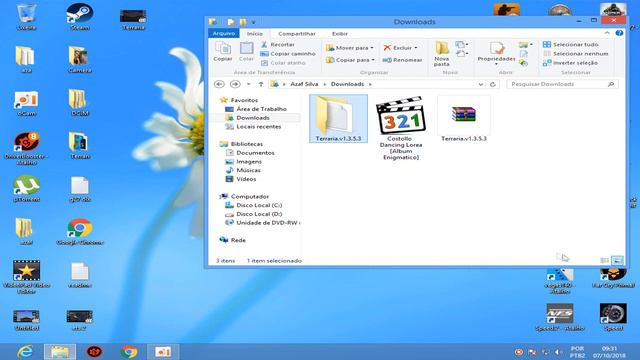Select the uTorrent desktop icon
640x360 pixels.
click(26, 189)
